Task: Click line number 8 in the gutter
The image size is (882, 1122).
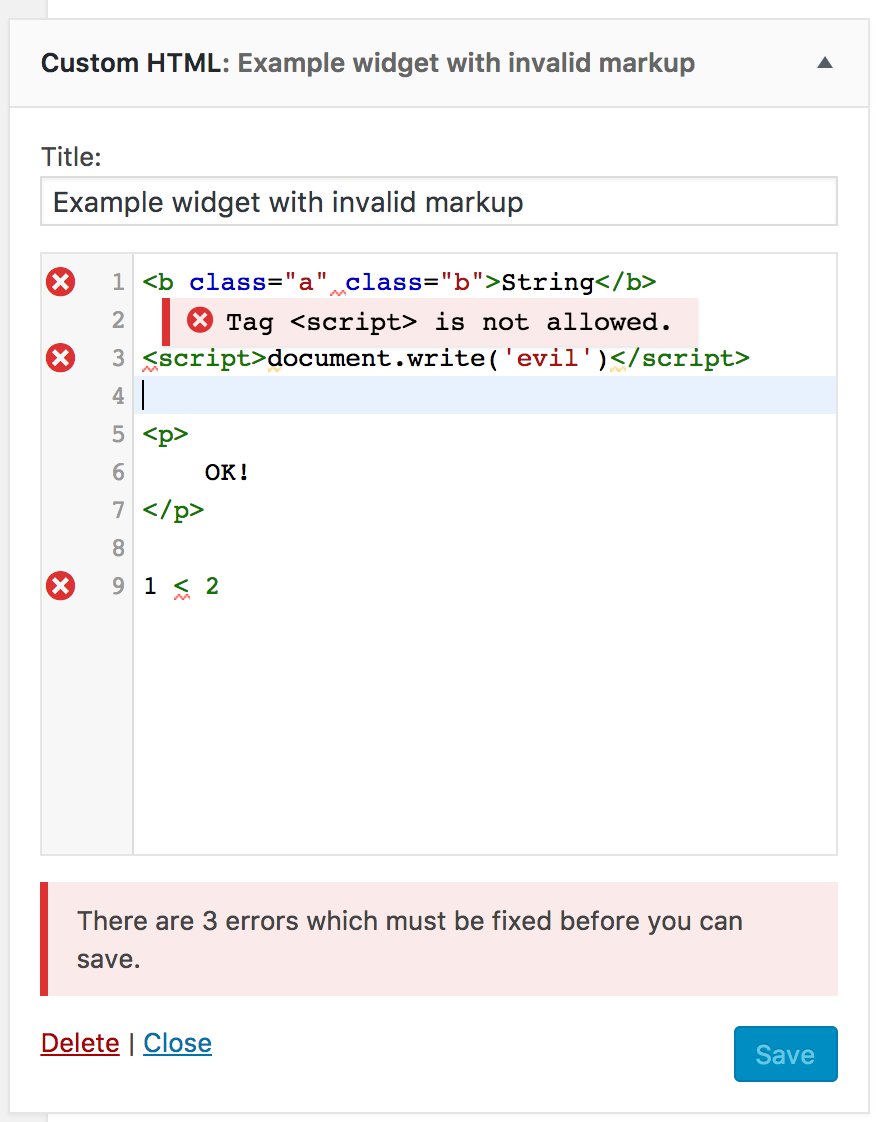Action: [x=118, y=548]
